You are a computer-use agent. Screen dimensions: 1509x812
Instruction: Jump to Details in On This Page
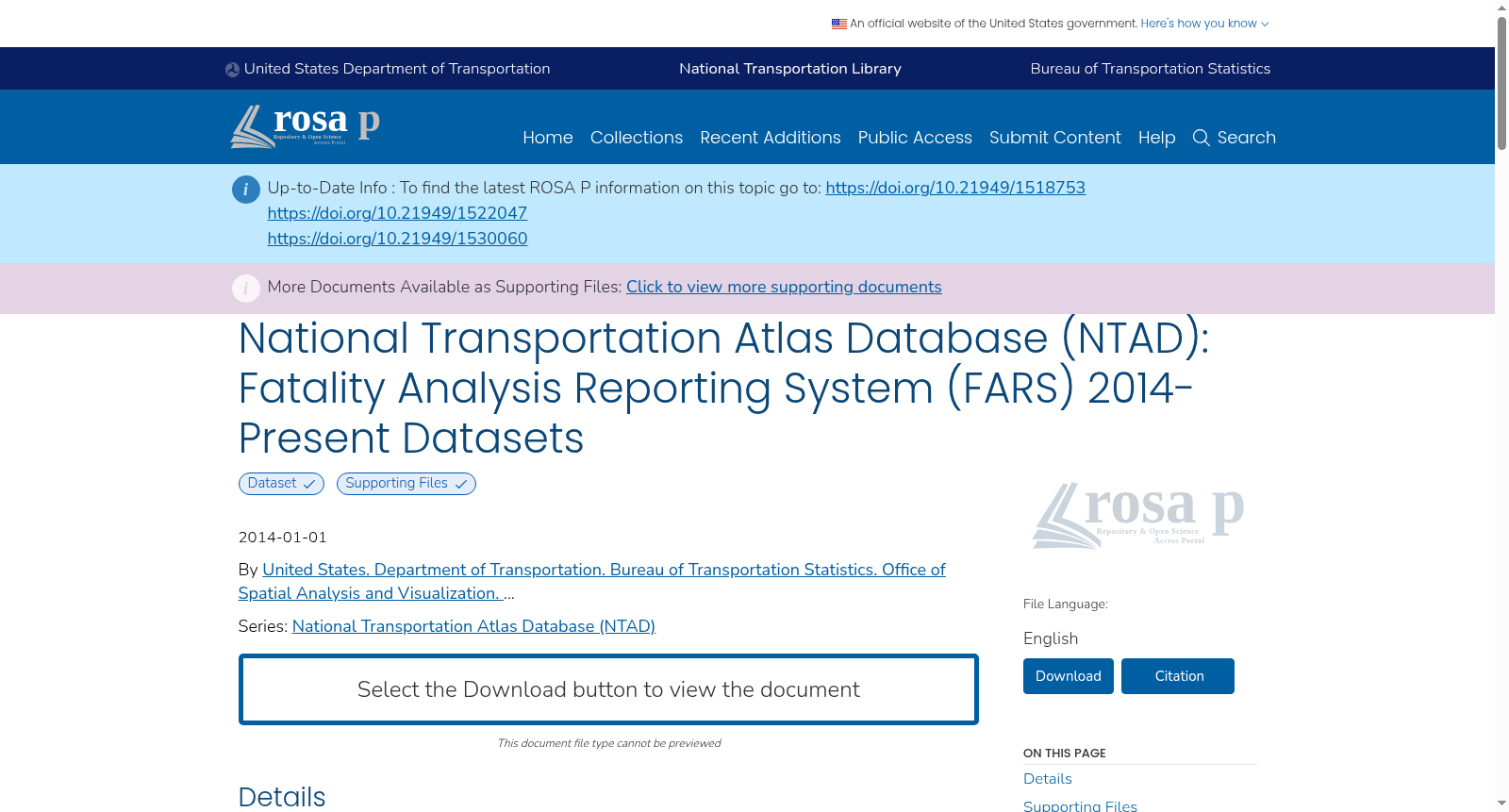(x=1048, y=779)
